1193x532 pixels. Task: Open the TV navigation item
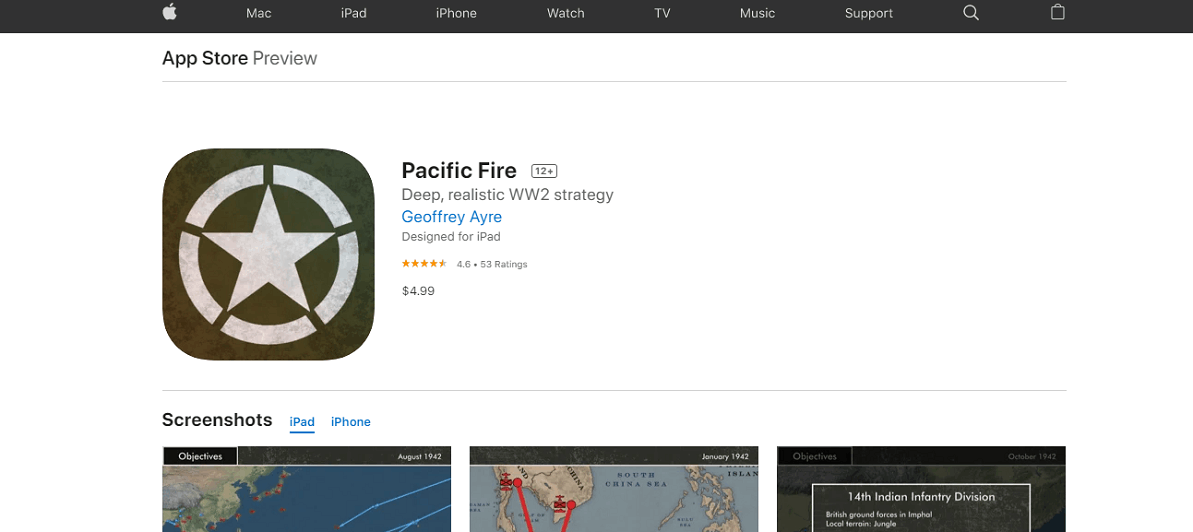click(662, 13)
